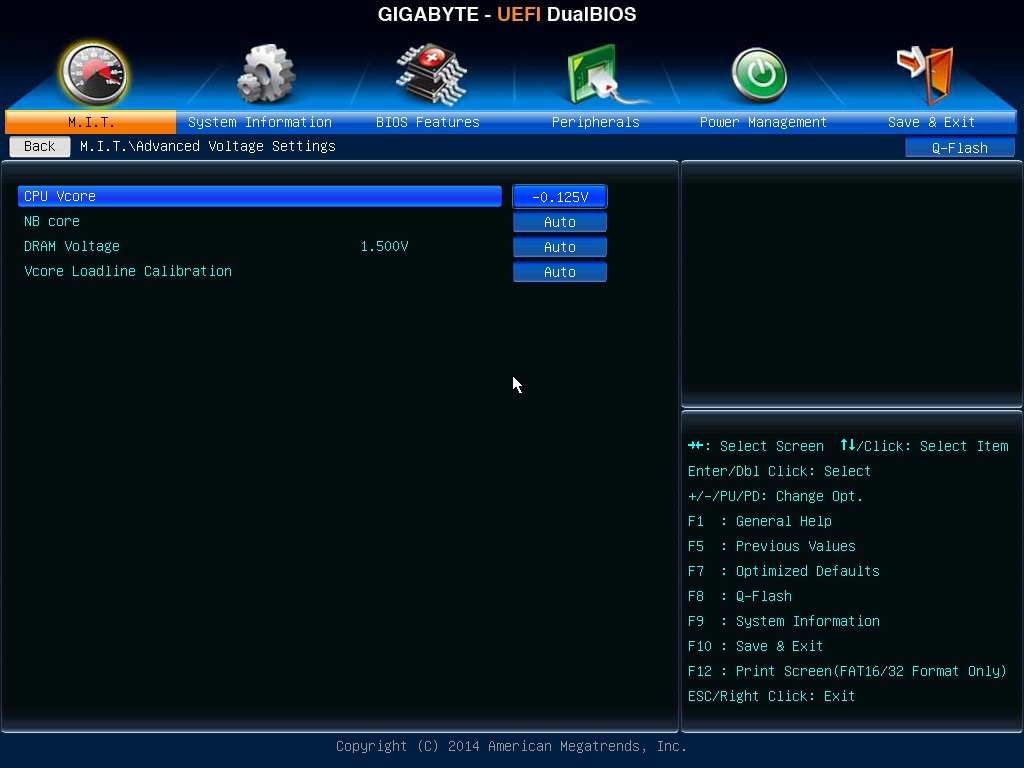
Task: Open CPU Vcore value -0.125V
Action: coord(560,197)
